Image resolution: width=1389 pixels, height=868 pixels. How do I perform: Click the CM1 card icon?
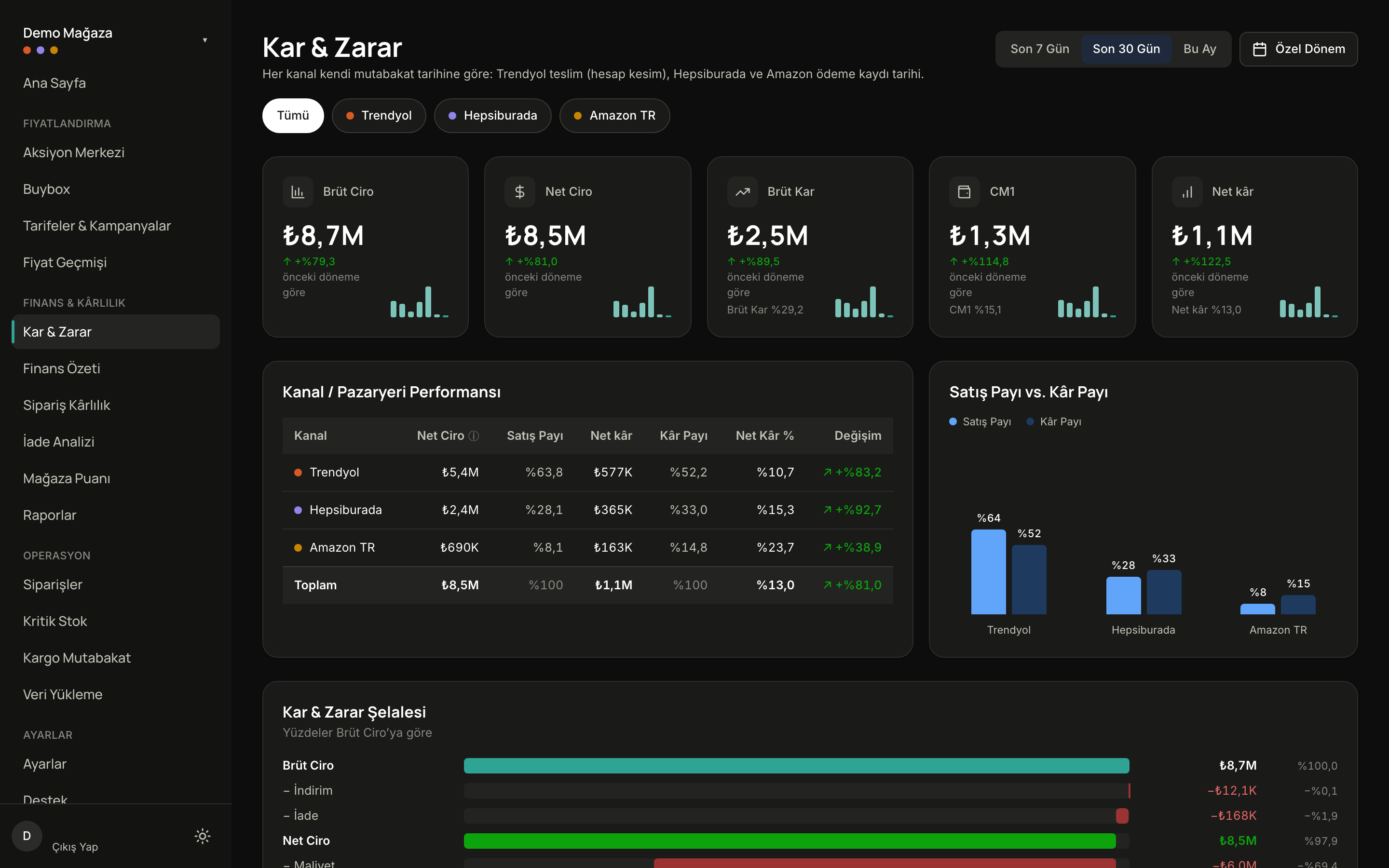[964, 192]
